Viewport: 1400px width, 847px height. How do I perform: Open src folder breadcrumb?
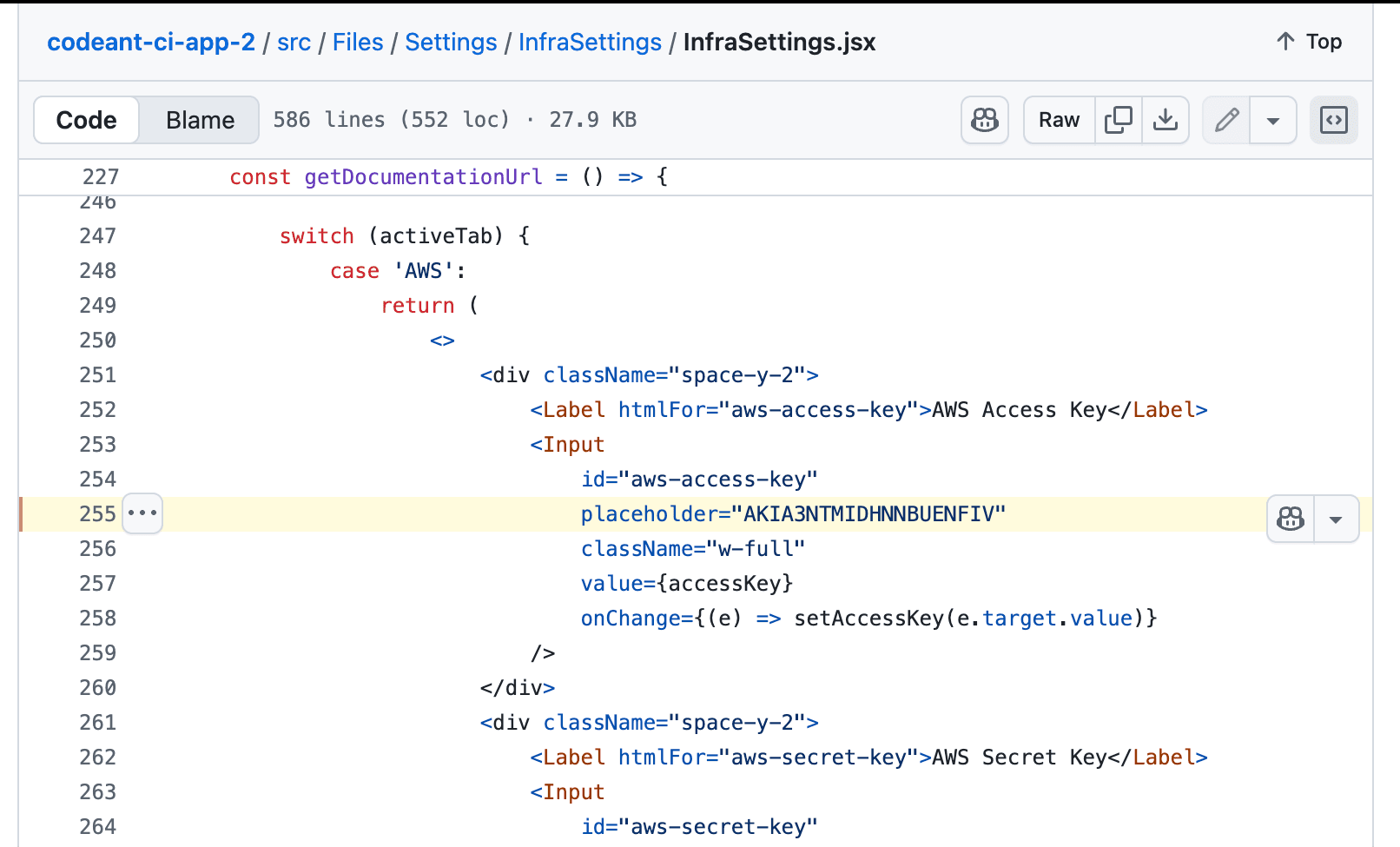[x=294, y=42]
